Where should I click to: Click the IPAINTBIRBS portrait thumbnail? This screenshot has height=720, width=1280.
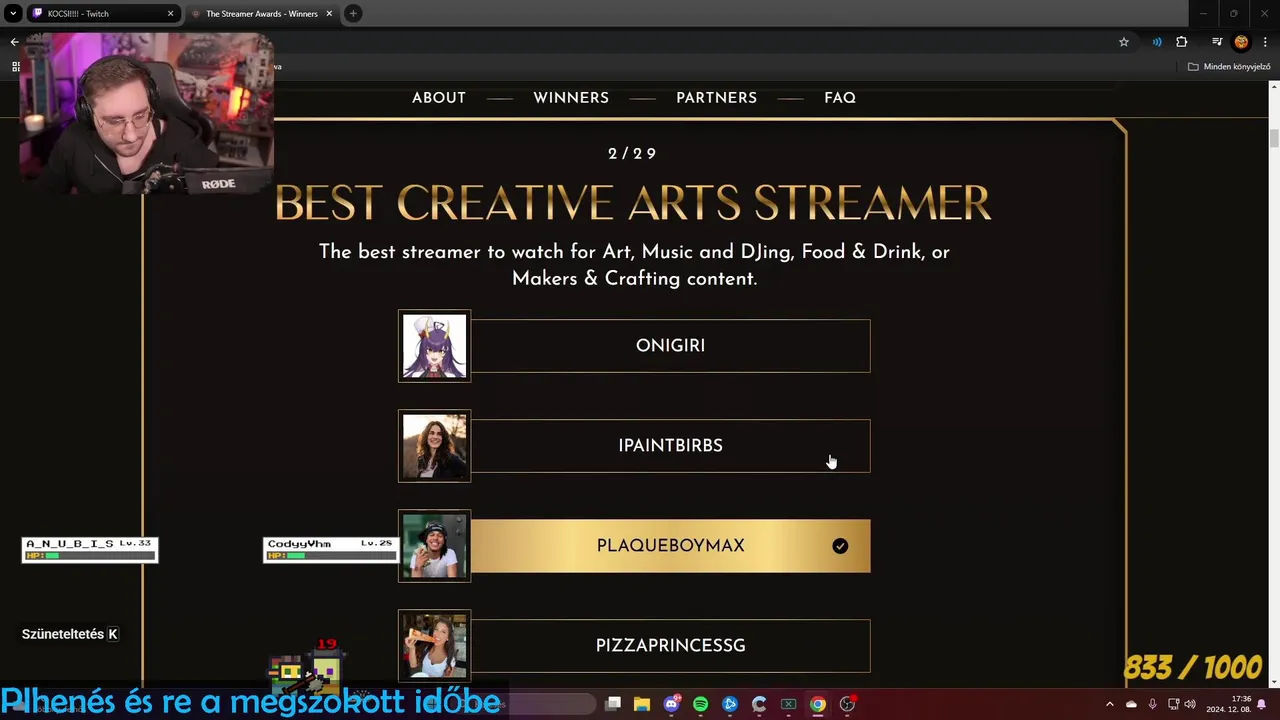point(434,446)
